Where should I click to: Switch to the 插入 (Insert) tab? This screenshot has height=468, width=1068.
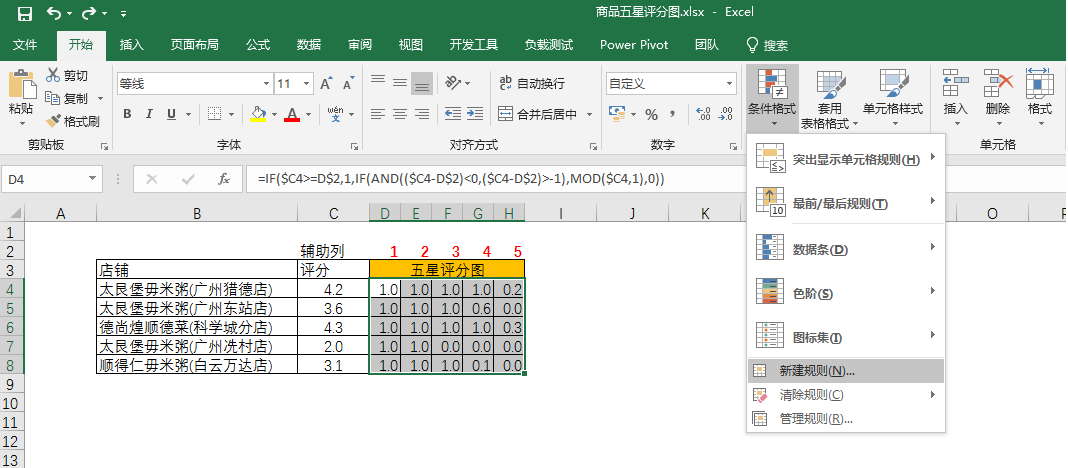131,45
